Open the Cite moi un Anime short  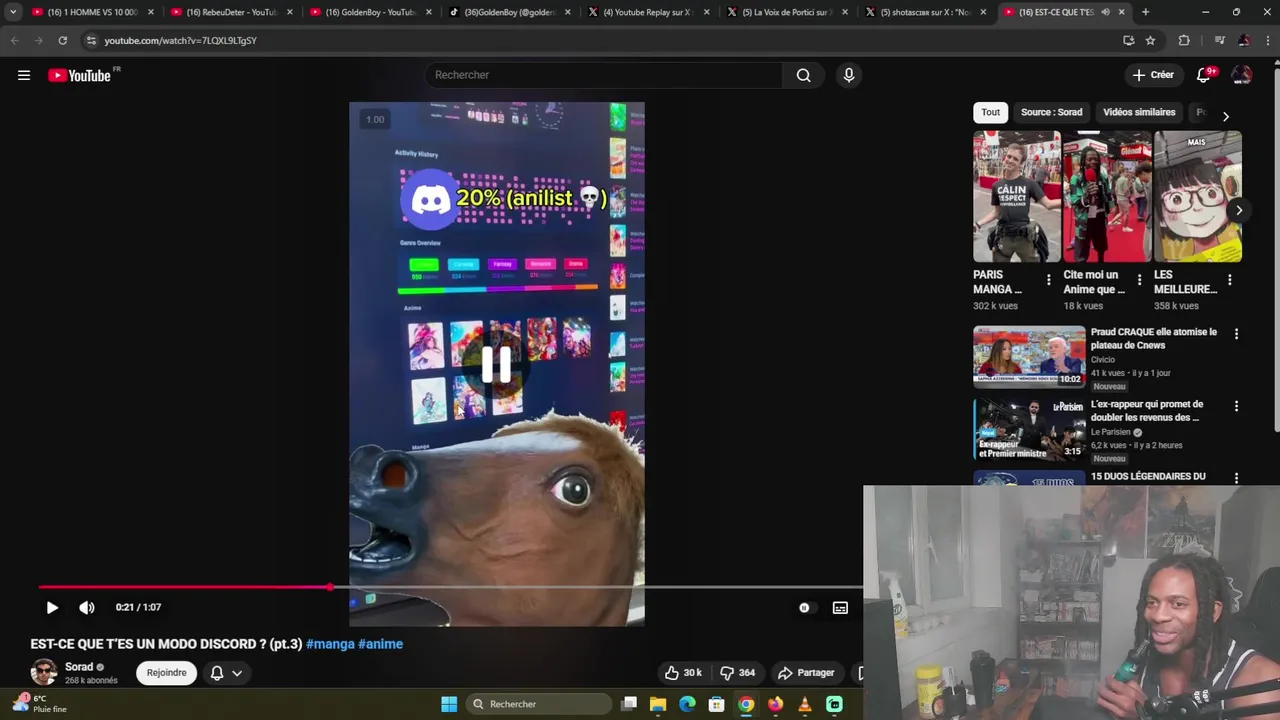[1107, 196]
